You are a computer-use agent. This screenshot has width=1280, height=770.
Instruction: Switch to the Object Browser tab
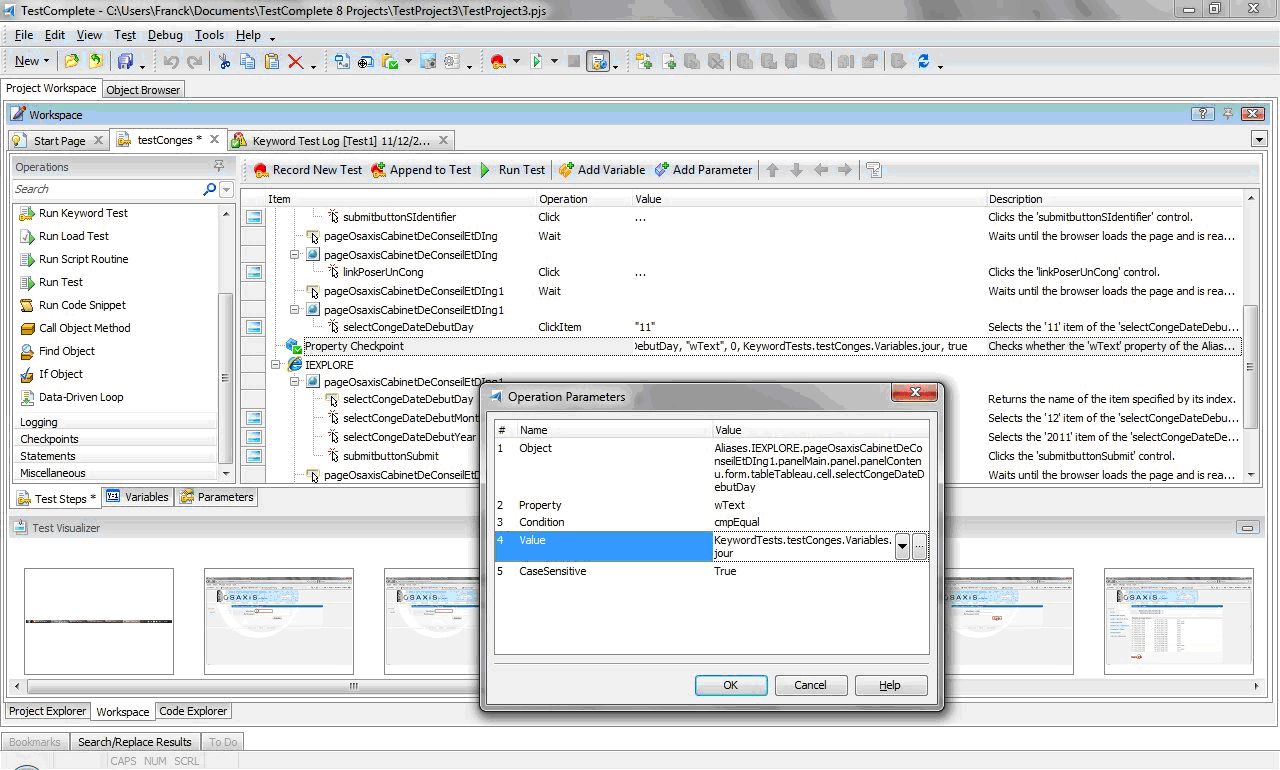143,90
